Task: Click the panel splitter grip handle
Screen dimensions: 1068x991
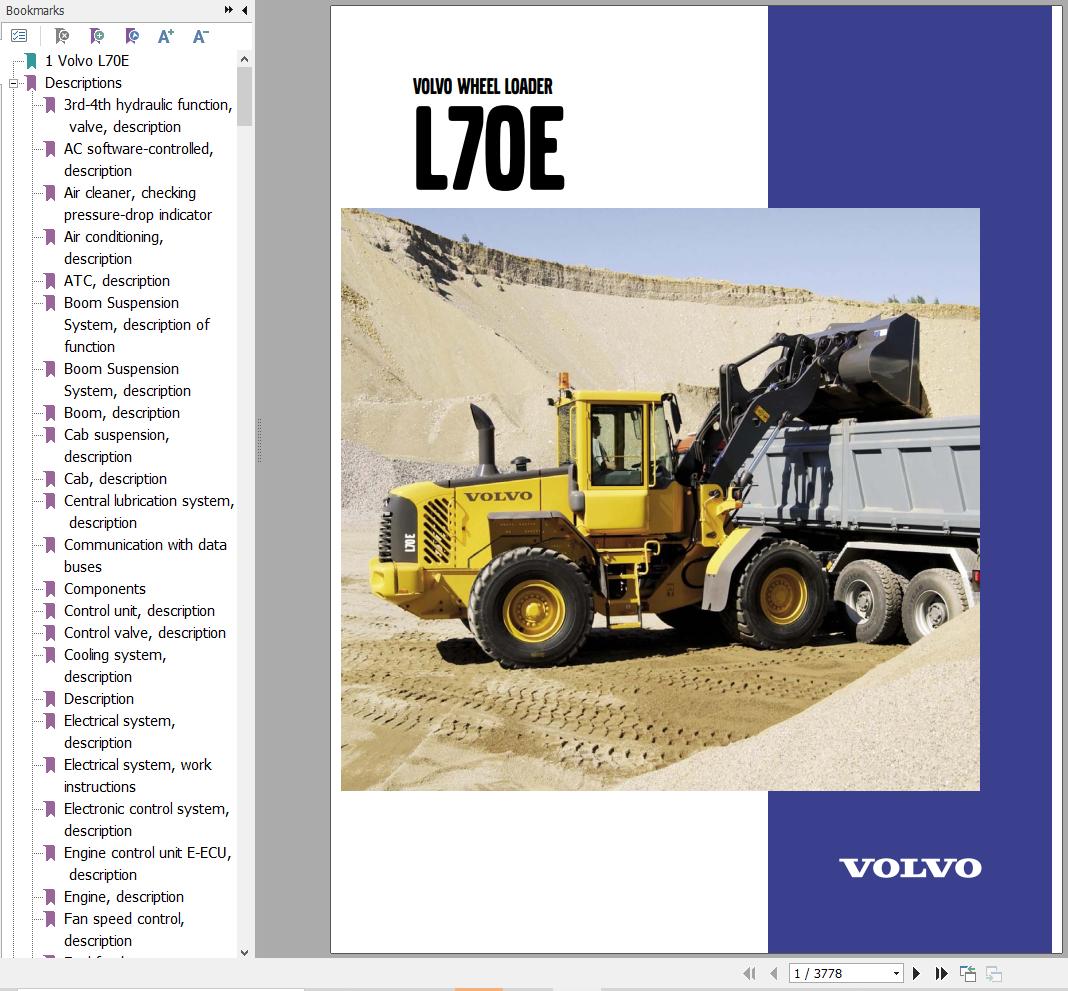Action: (x=260, y=441)
